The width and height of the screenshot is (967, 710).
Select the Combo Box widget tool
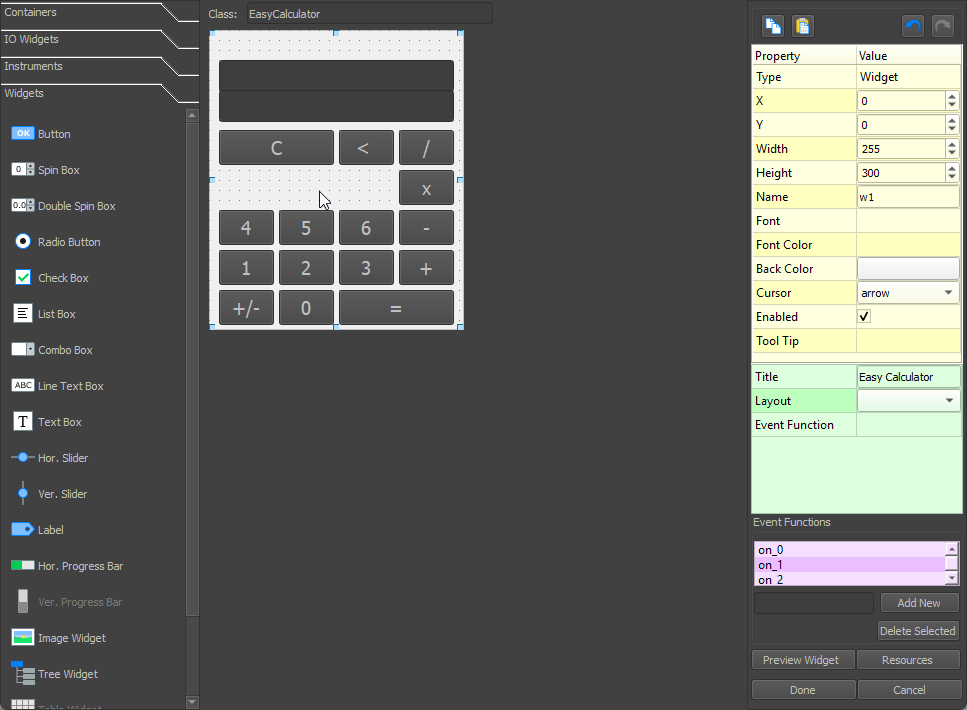[53, 349]
